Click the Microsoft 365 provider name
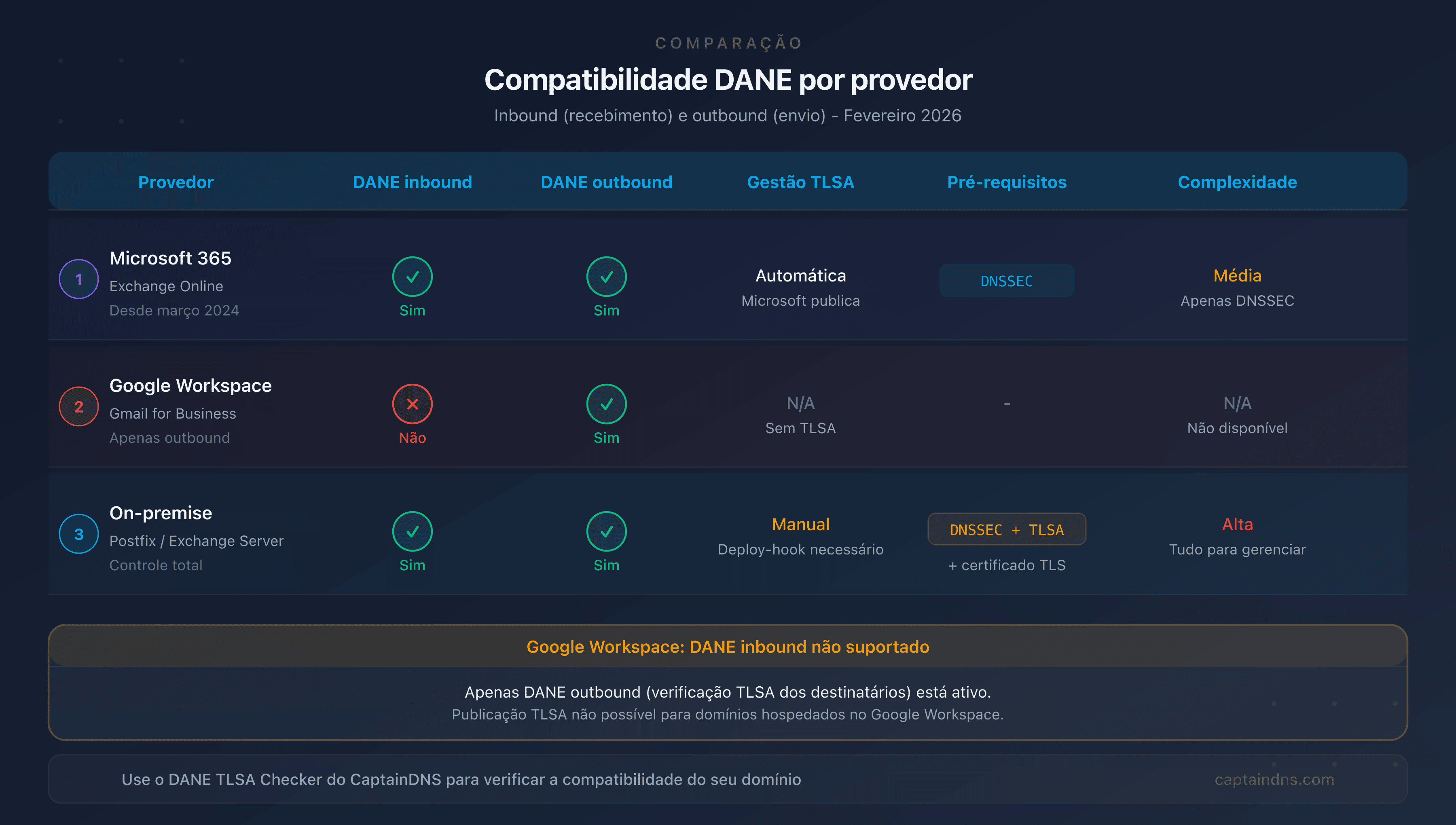 click(x=170, y=258)
